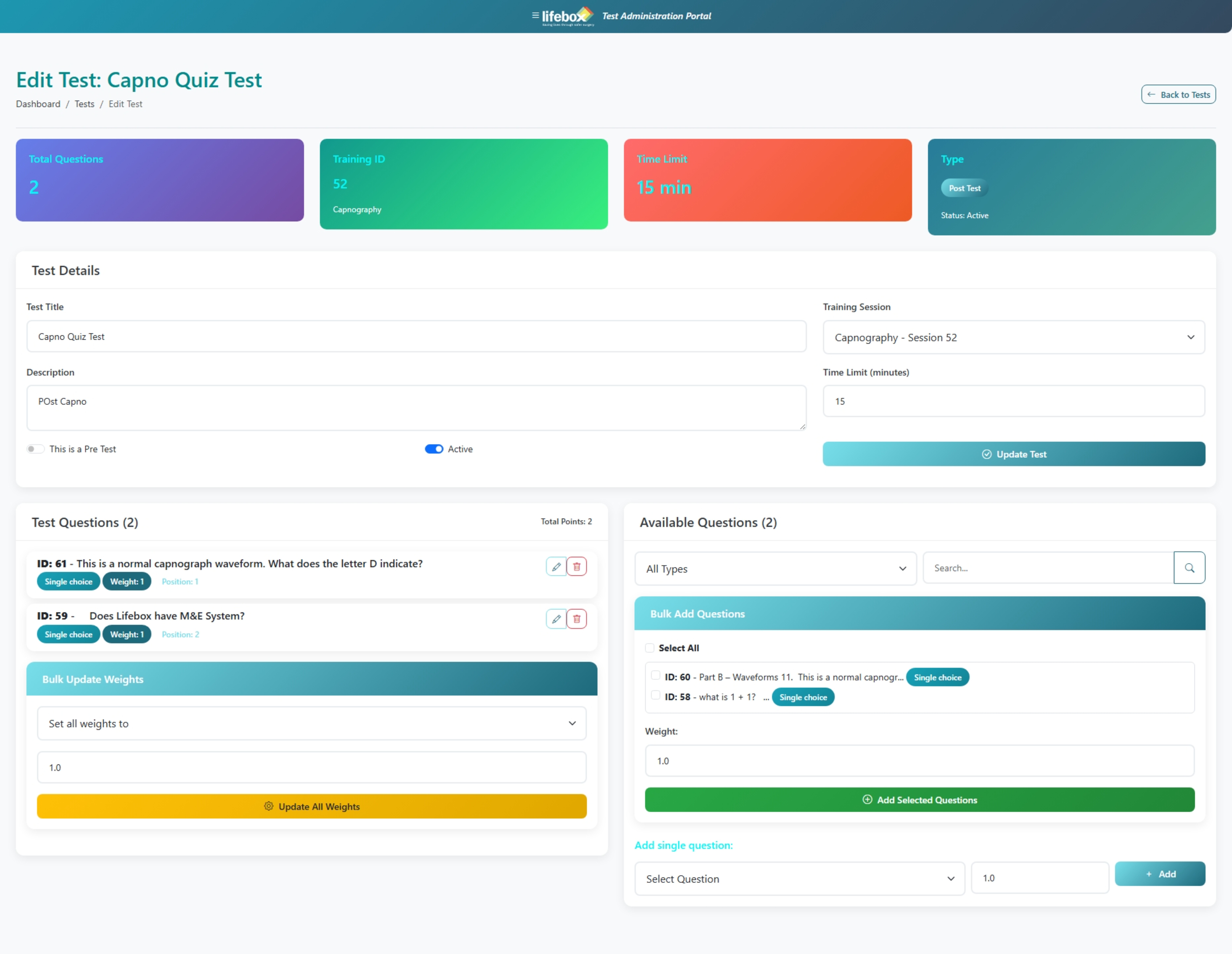Edit question ID 61 with pencil icon
The image size is (1232, 954).
[556, 566]
